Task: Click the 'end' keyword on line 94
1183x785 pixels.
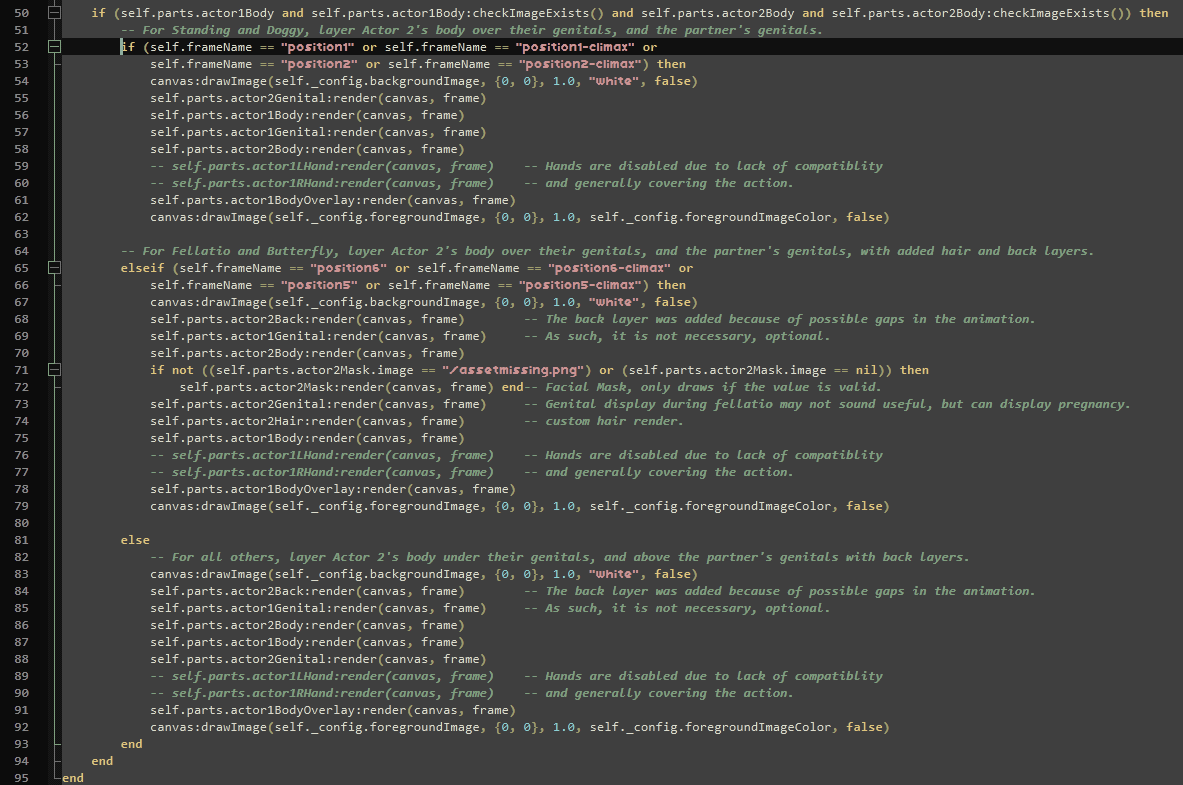Action: (102, 761)
